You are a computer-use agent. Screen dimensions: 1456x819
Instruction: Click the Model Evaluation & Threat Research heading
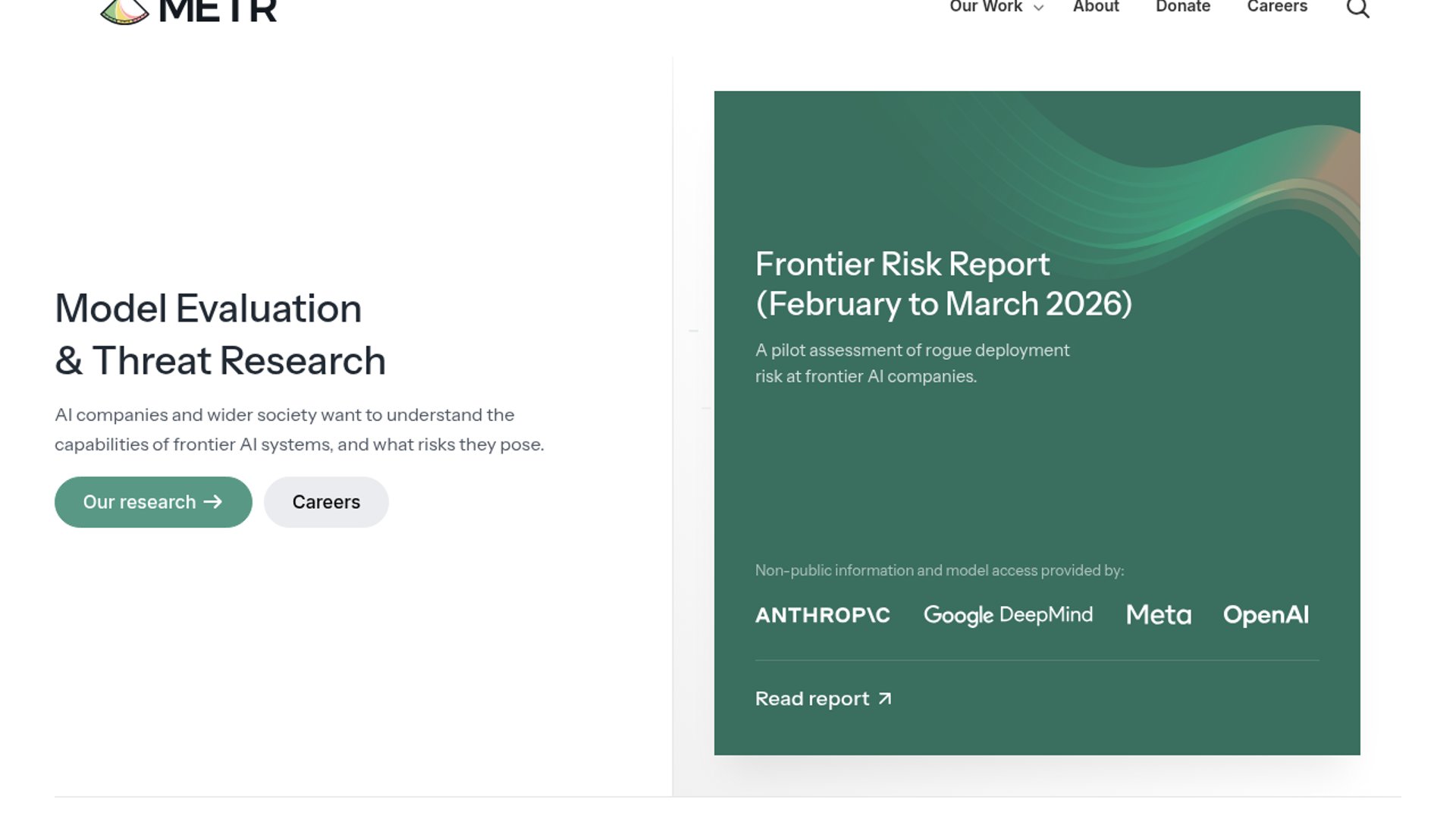[220, 334]
